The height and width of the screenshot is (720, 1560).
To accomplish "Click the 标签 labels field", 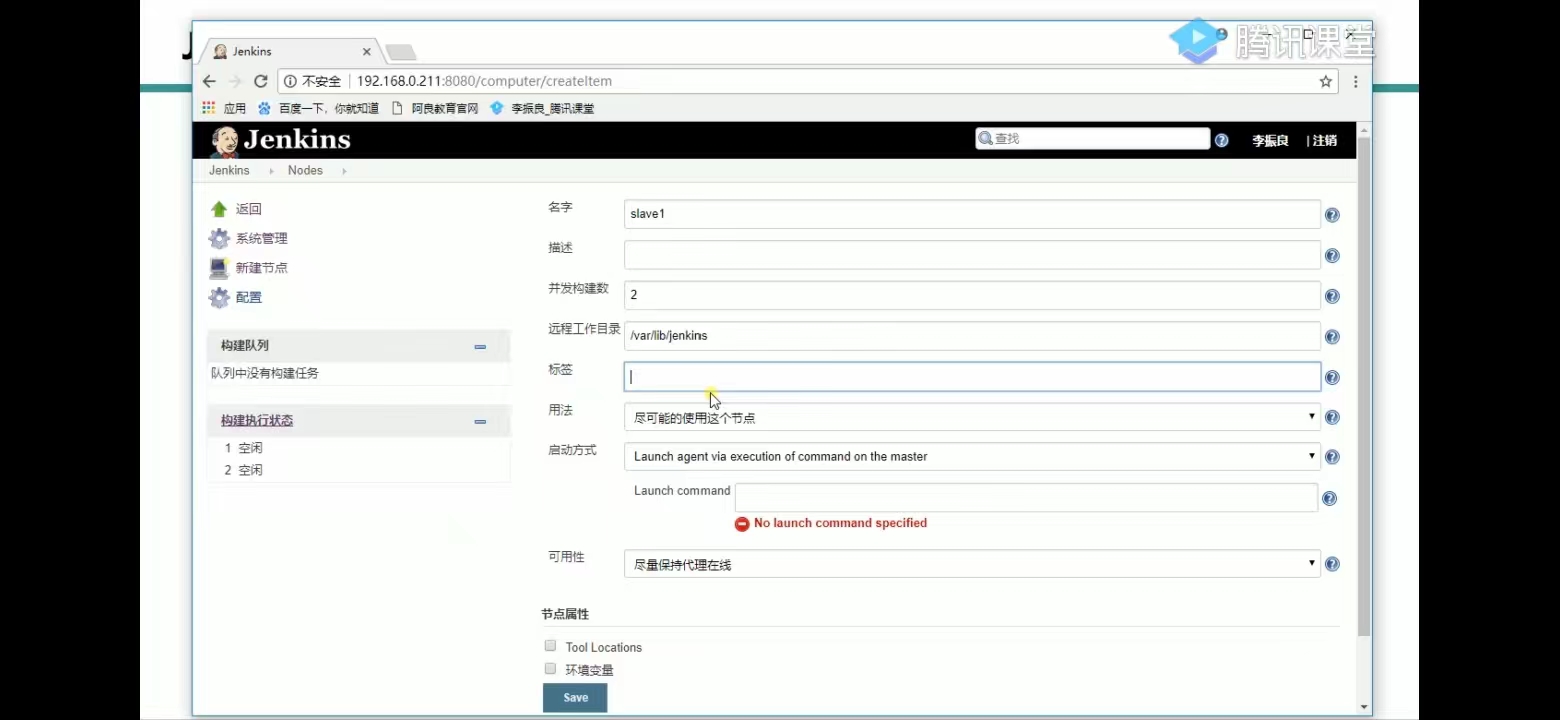I will click(972, 376).
